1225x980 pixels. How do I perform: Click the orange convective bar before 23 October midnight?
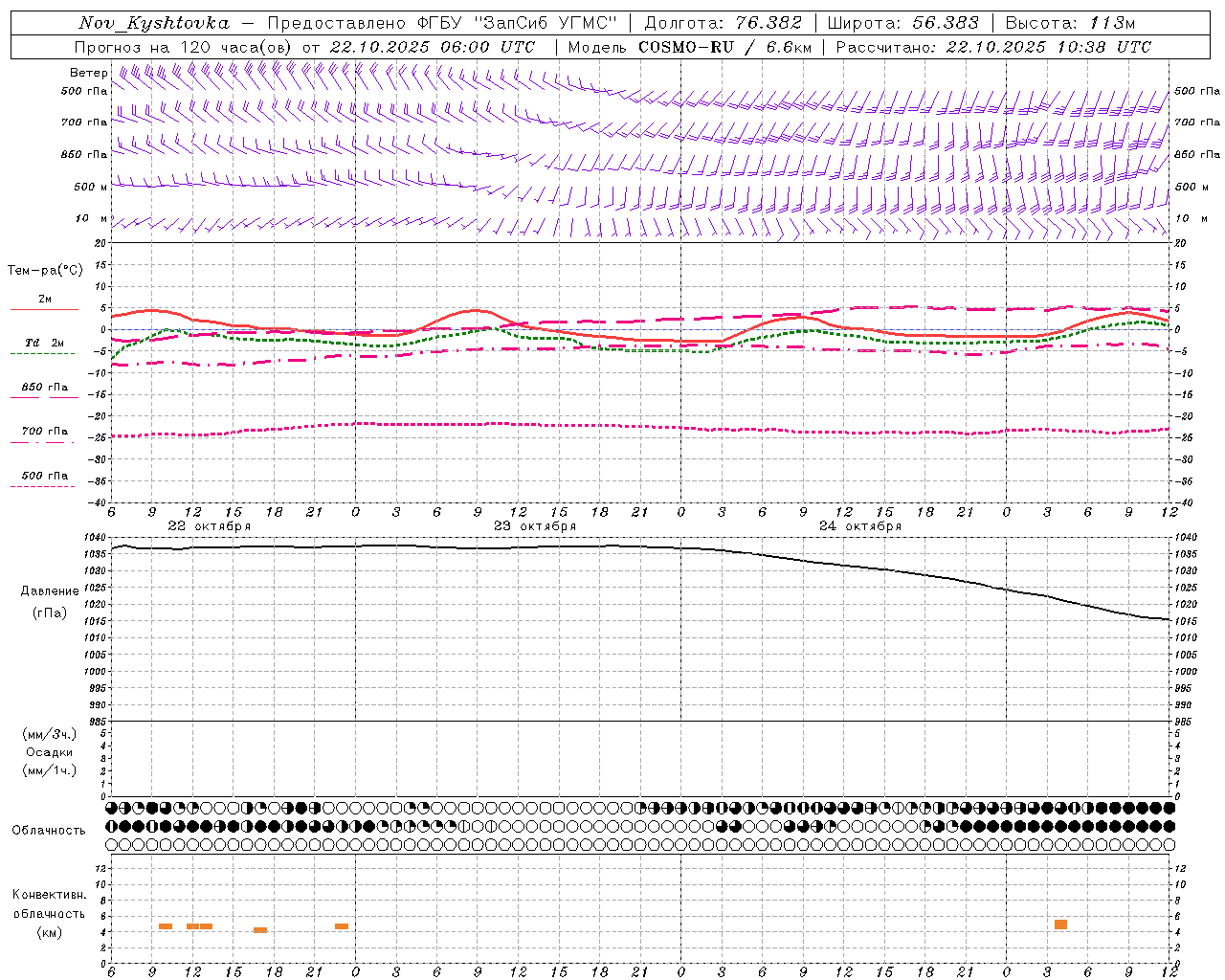[x=342, y=926]
